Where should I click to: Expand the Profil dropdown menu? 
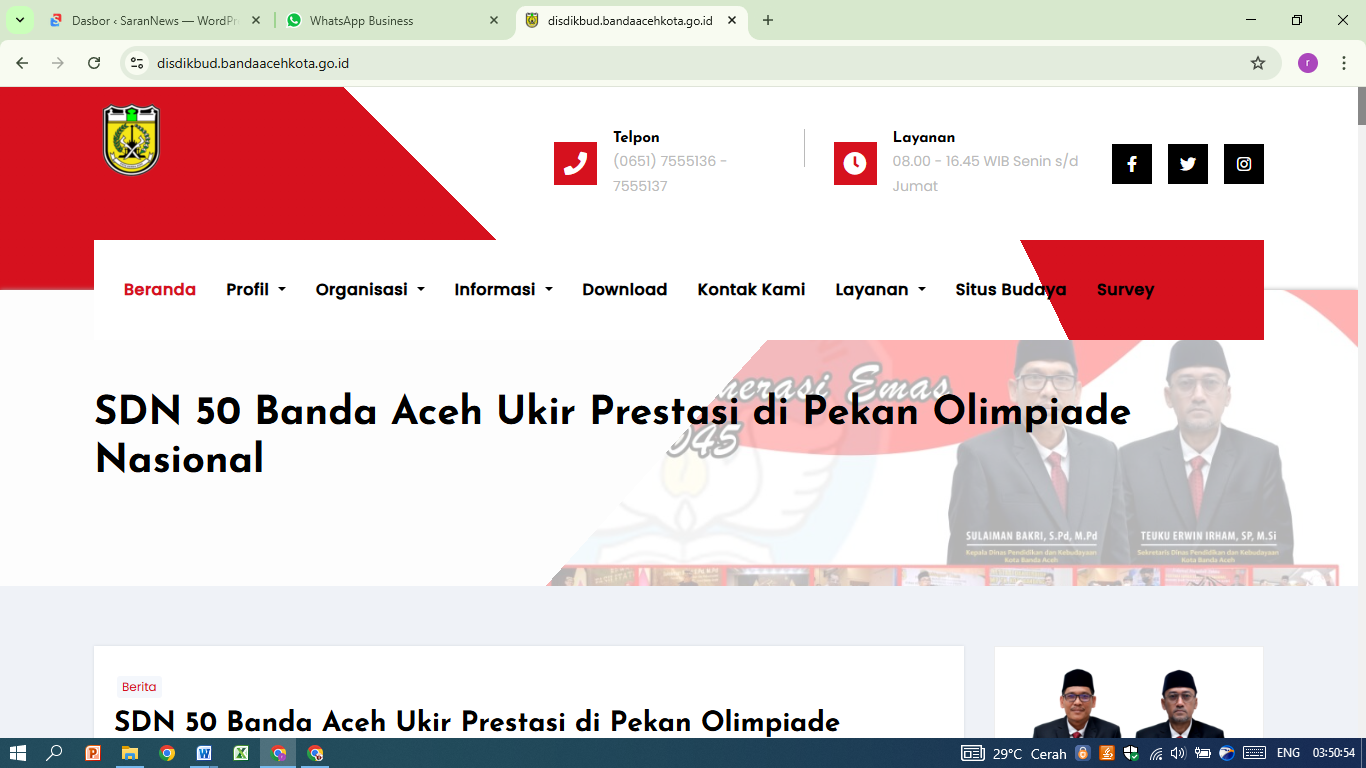click(x=255, y=289)
